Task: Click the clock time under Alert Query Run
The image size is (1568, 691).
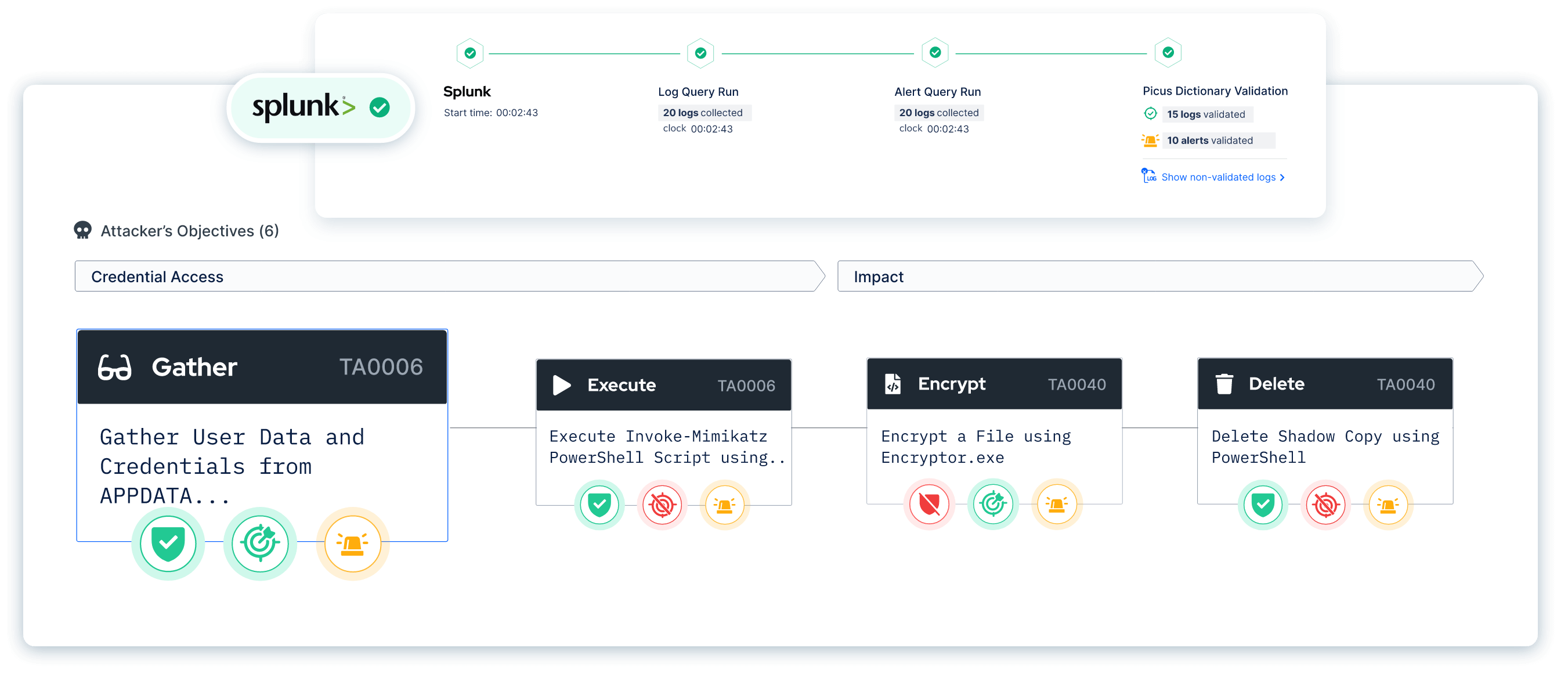Action: (x=948, y=129)
